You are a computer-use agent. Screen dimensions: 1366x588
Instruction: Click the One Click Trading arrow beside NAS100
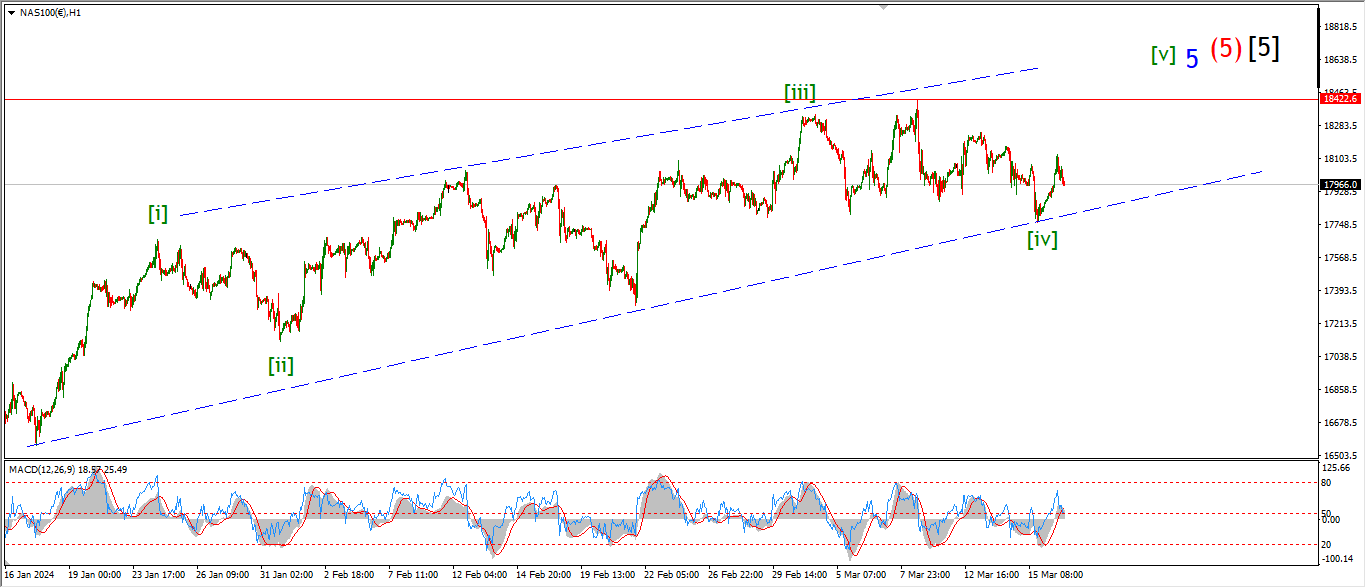[10, 14]
